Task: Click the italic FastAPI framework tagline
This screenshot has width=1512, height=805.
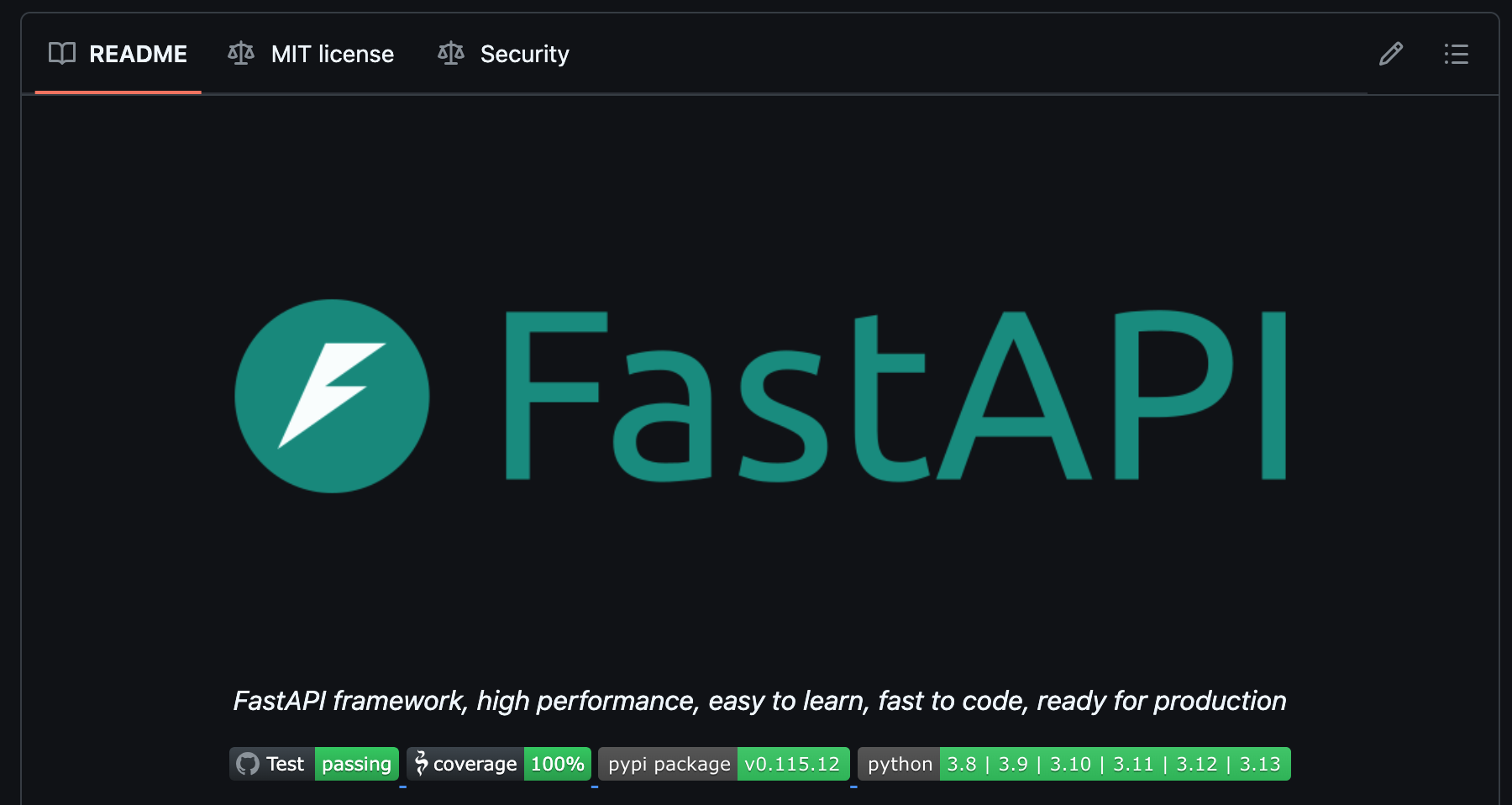Action: coord(759,701)
